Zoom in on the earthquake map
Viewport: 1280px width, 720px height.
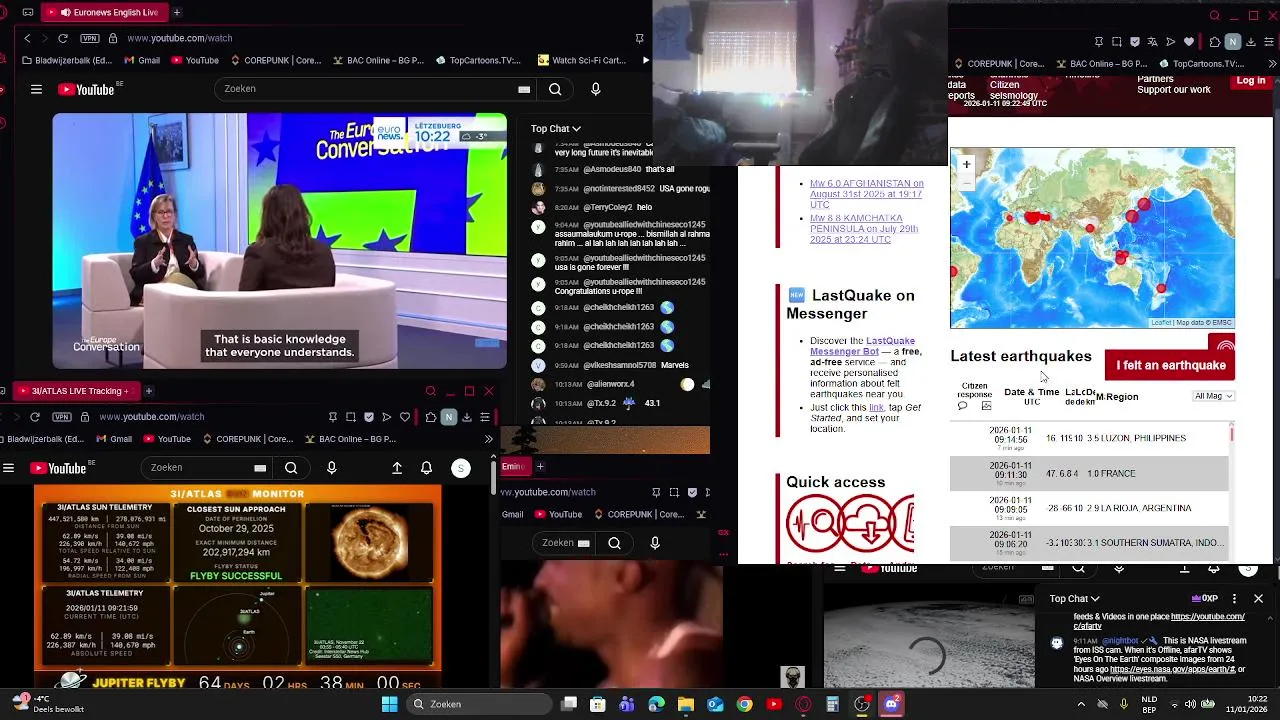(966, 164)
